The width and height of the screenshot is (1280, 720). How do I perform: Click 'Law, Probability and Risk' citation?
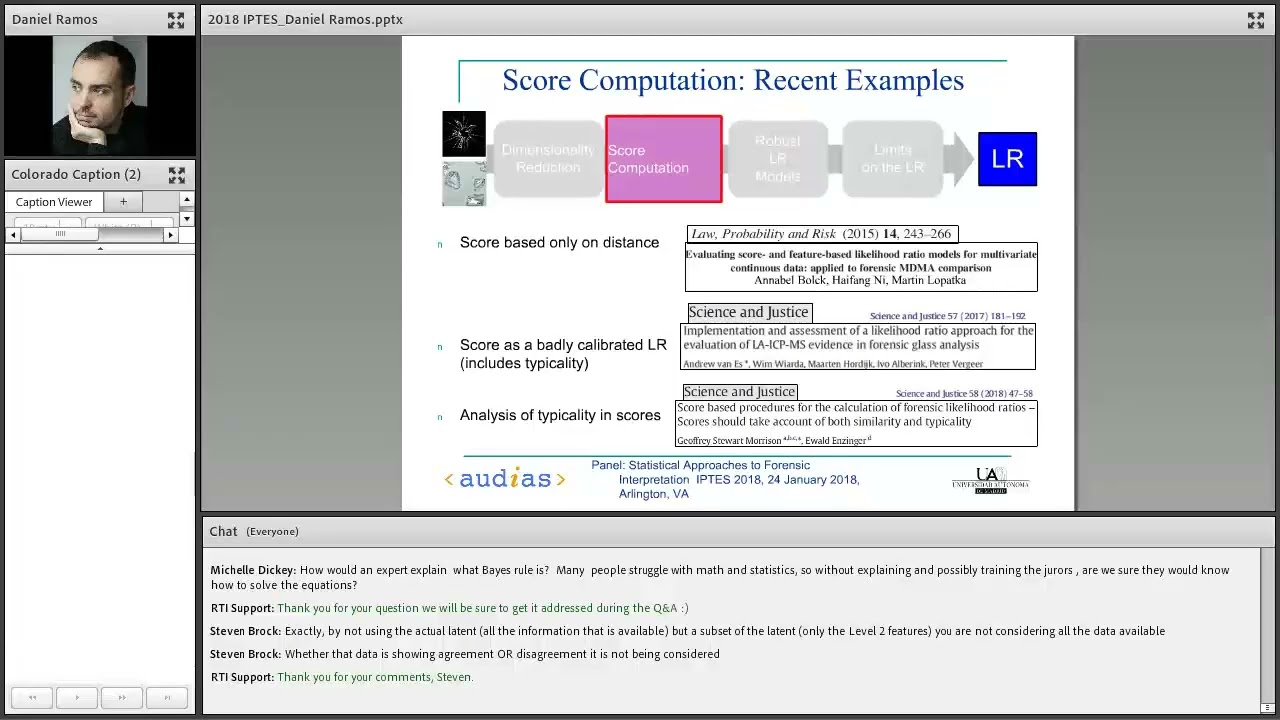tap(822, 234)
